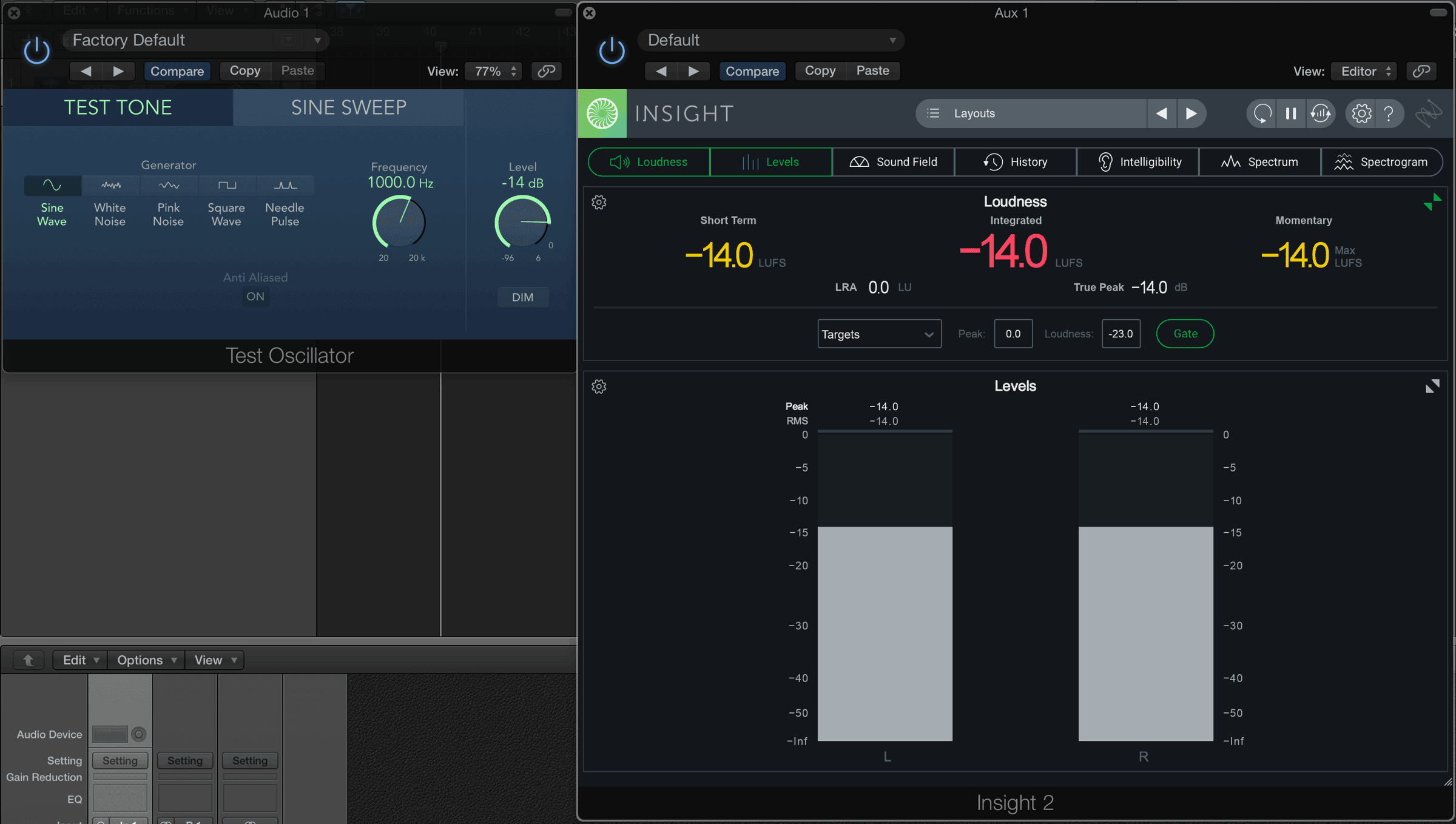
Task: Open the Layouts dropdown
Action: click(x=1031, y=113)
